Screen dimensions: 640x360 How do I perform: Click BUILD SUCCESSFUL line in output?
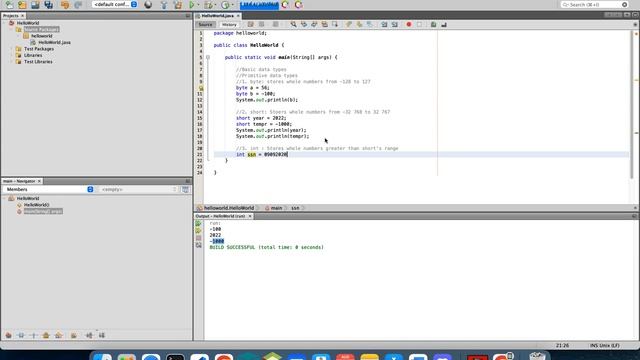267,247
